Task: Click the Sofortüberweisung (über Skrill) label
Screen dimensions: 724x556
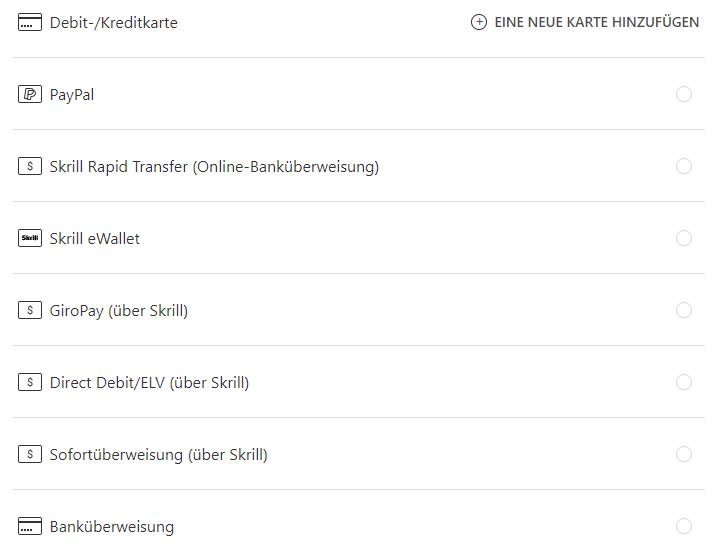Action: click(x=158, y=455)
